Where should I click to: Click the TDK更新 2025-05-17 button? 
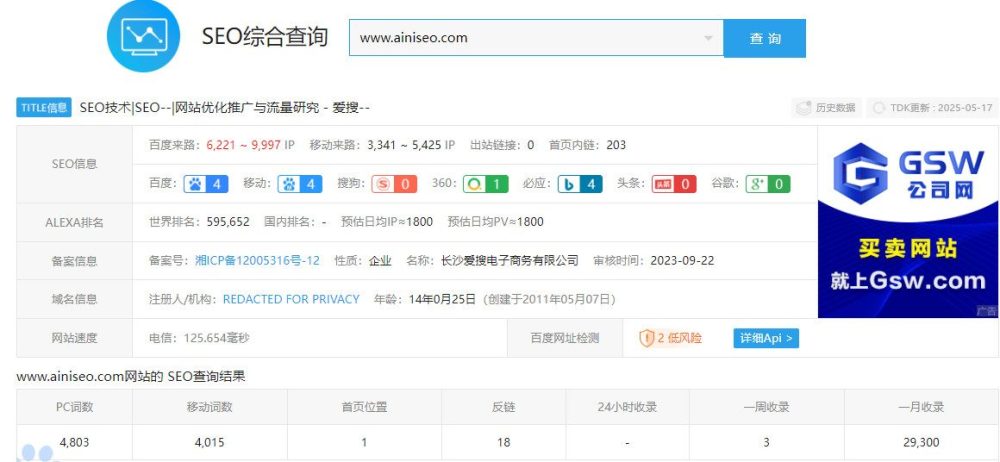click(932, 108)
